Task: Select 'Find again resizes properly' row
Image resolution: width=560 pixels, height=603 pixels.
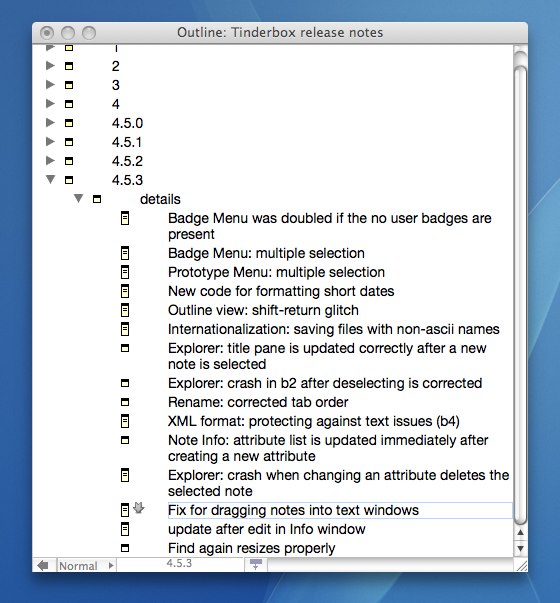Action: (x=252, y=548)
